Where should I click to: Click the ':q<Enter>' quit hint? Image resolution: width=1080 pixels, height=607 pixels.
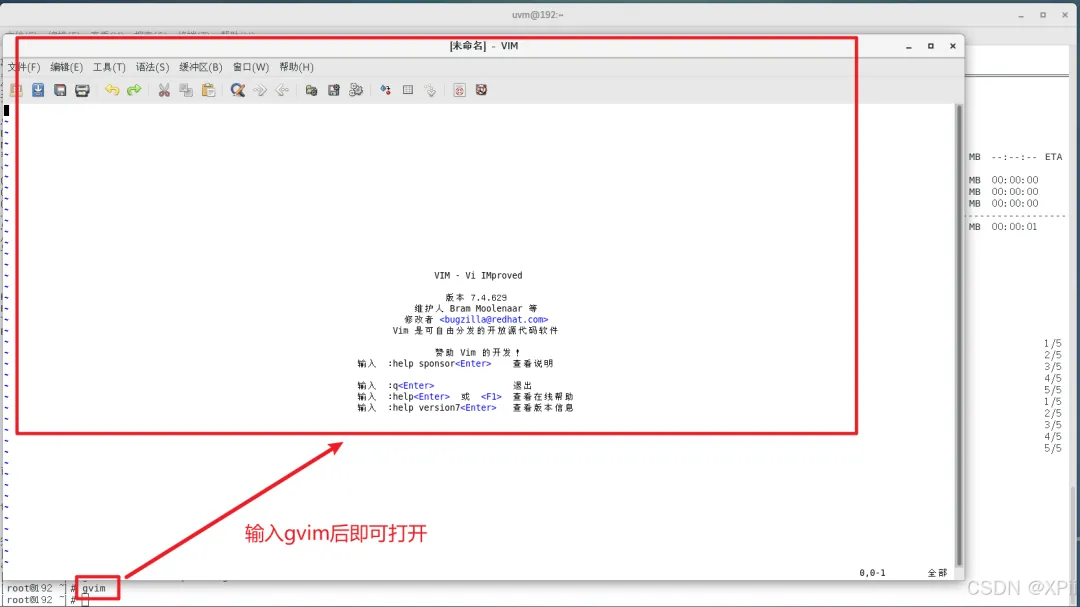pyautogui.click(x=411, y=386)
